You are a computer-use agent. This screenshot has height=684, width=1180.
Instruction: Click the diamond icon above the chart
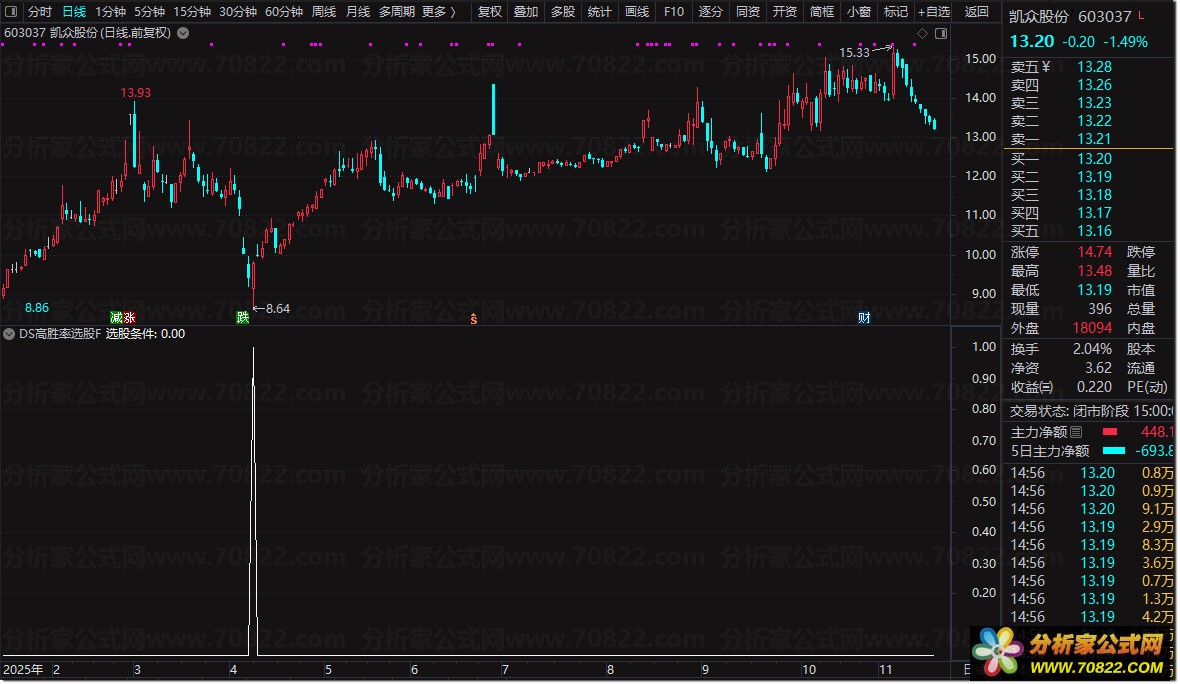tap(923, 33)
